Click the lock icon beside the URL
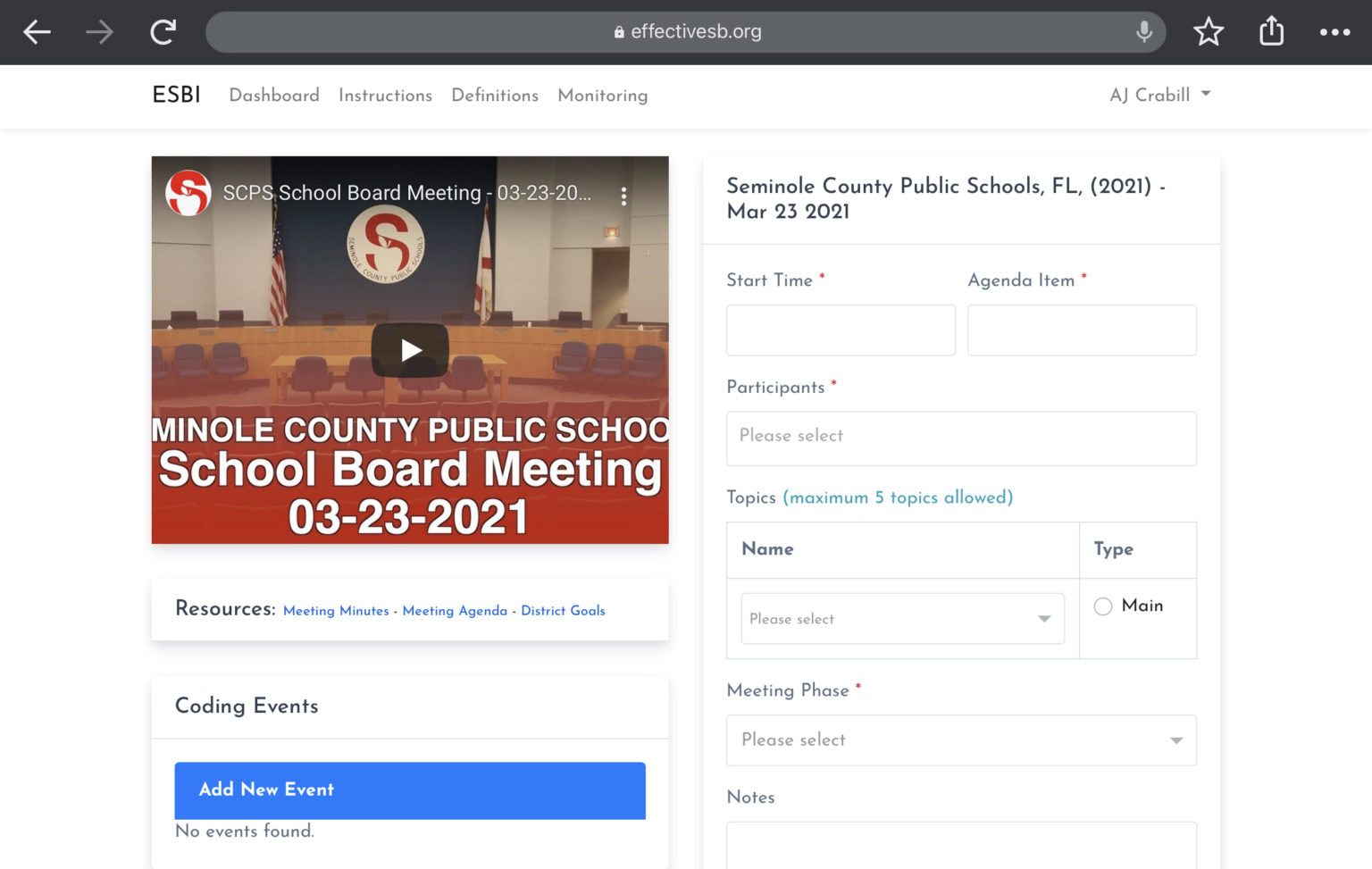Screen dimensions: 1372x869 [619, 32]
